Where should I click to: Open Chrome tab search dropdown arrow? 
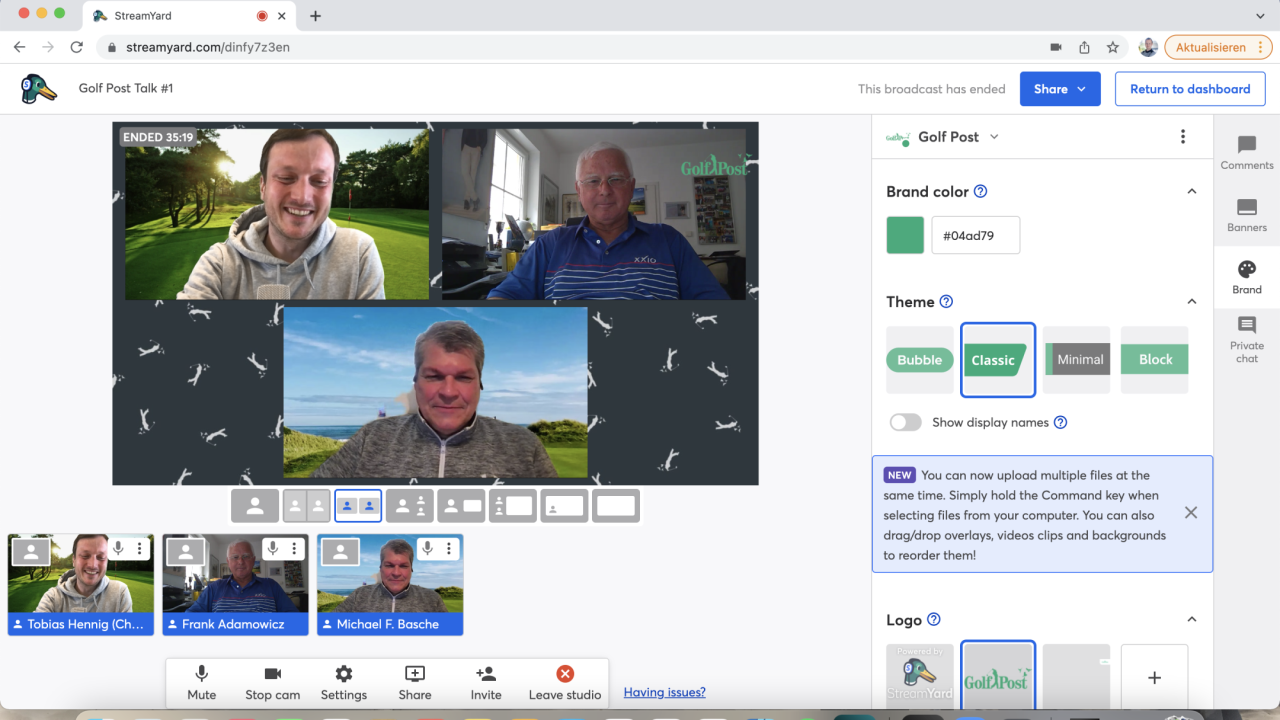[1260, 16]
